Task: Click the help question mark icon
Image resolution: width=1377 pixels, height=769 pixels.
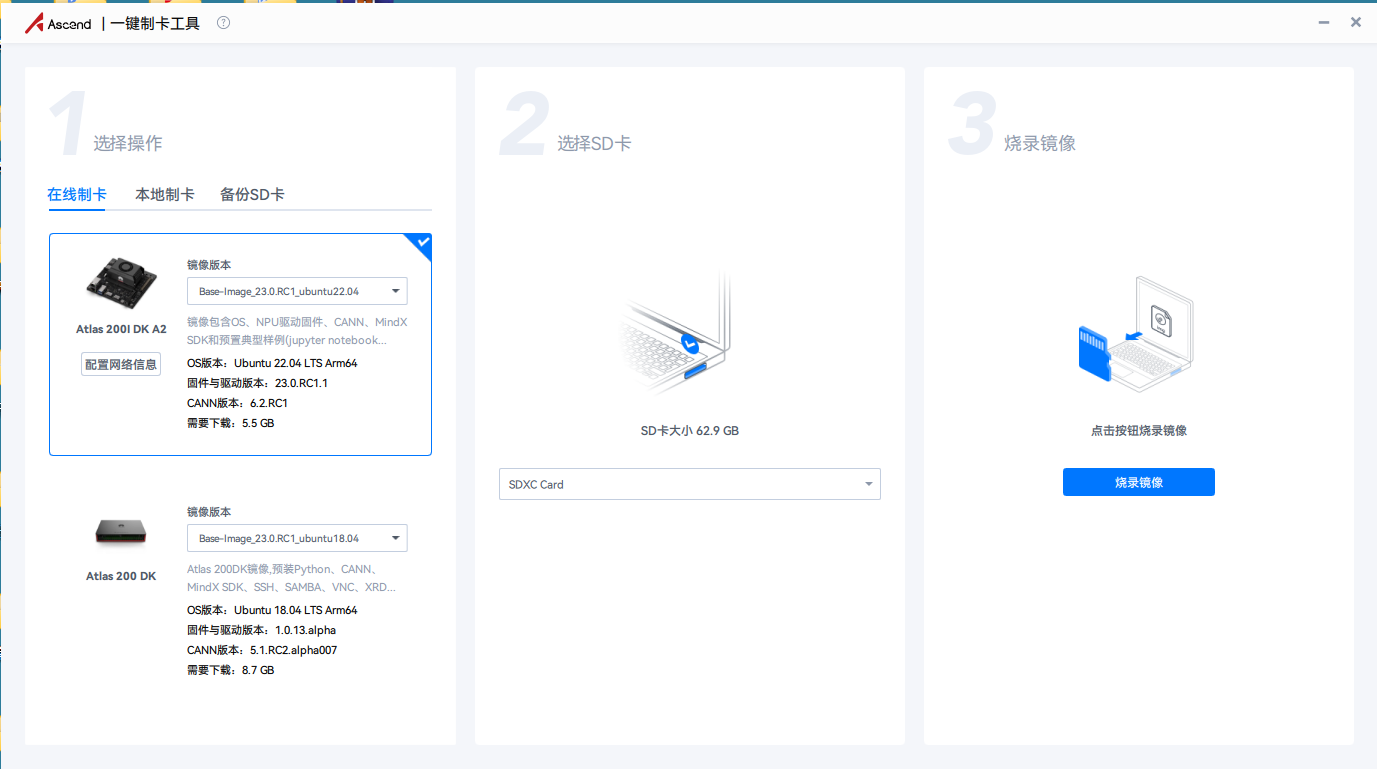Action: tap(223, 23)
